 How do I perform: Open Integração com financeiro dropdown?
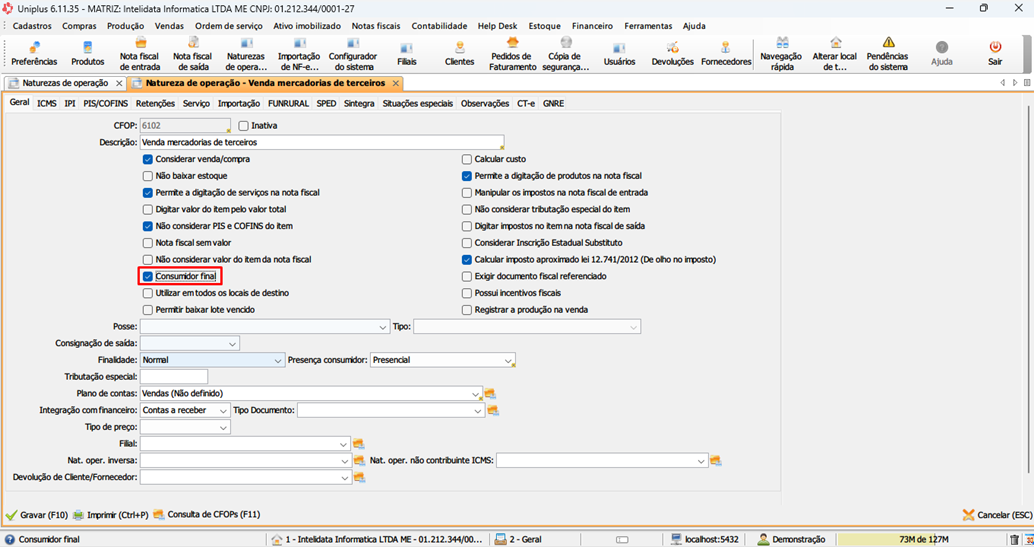223,410
